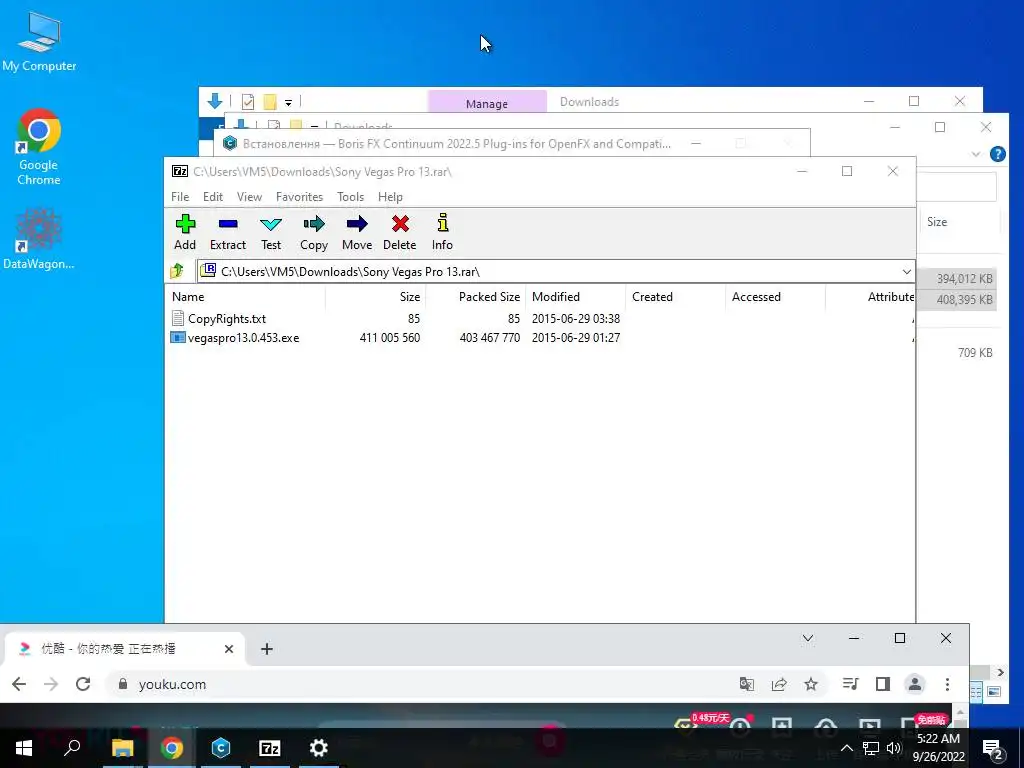Go back in Chrome
The image size is (1024, 768).
point(19,684)
